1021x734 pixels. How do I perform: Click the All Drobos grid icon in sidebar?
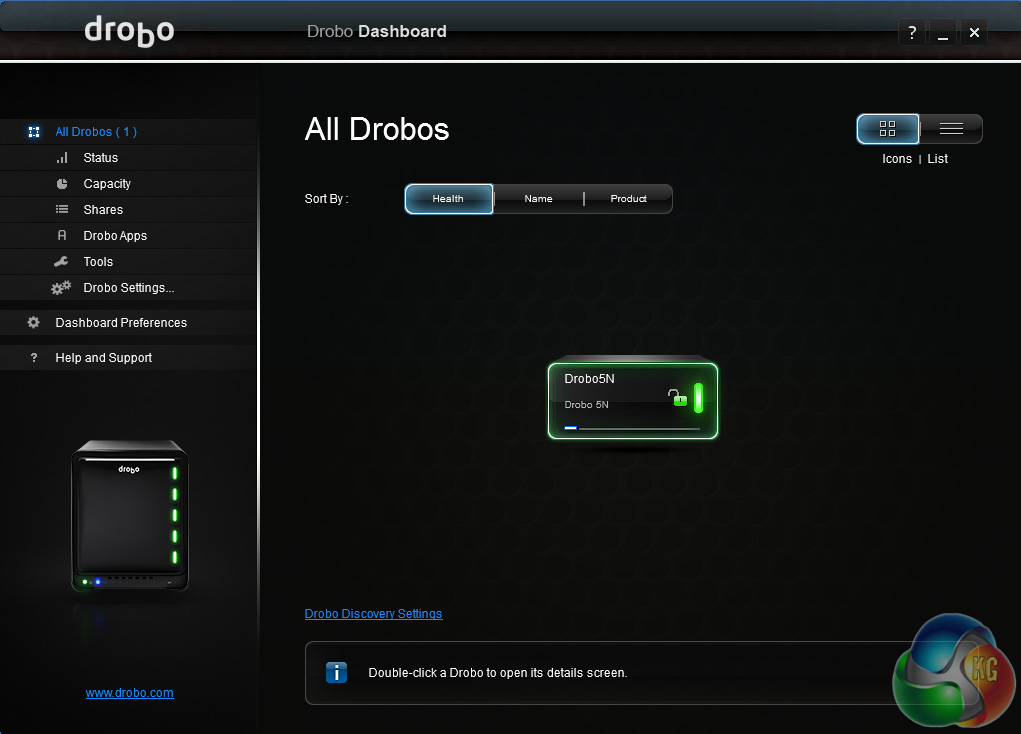(34, 132)
